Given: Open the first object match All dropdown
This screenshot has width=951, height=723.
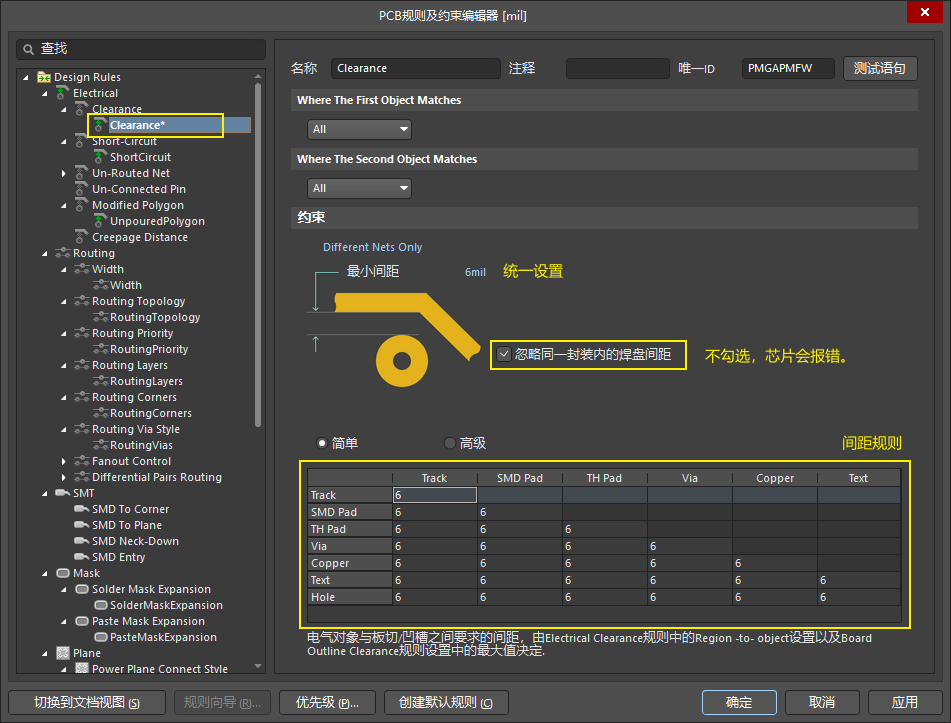Looking at the screenshot, I should [360, 129].
